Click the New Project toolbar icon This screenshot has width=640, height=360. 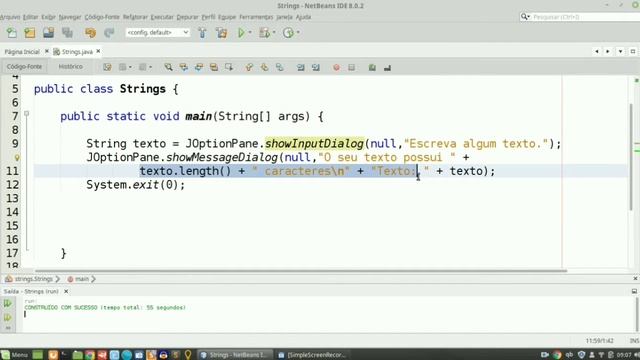tap(30, 33)
